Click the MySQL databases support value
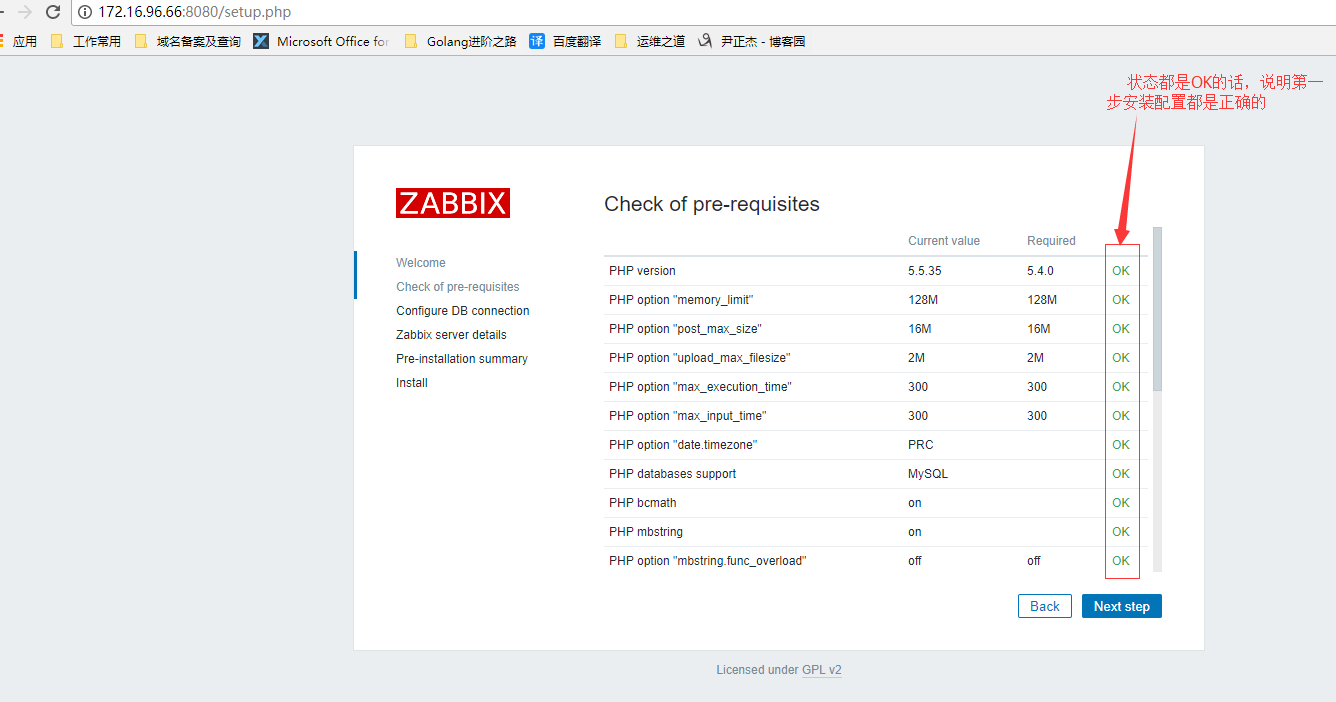Screen dimensions: 1336x702 [x=928, y=474]
